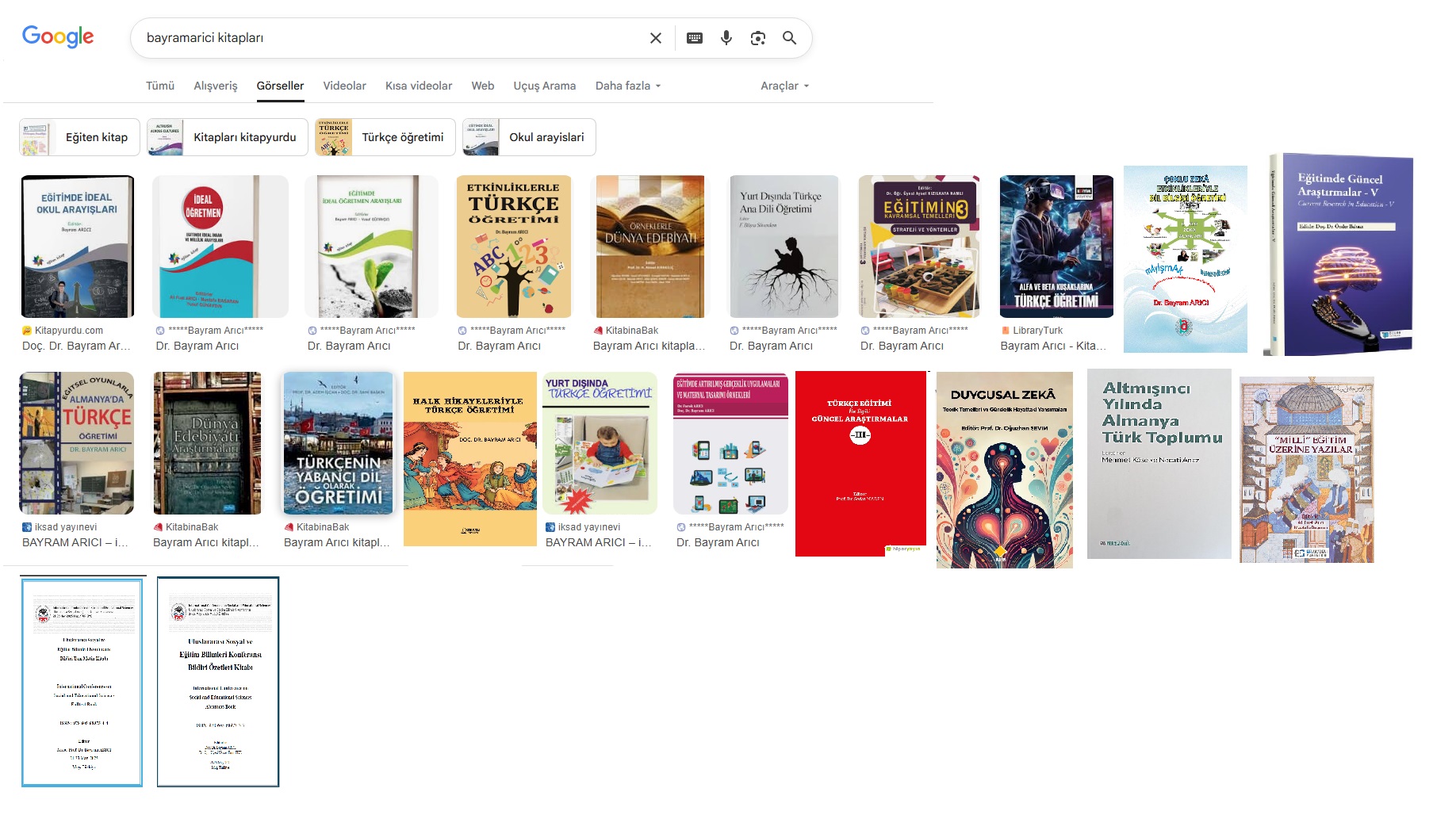
Task: Expand the Daha fazla menu
Action: 627,86
